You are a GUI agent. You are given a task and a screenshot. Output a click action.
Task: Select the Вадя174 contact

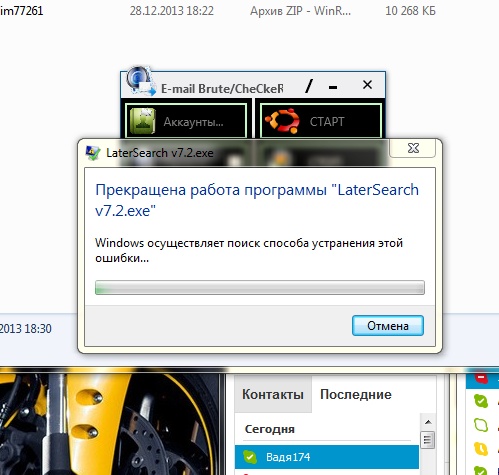[327, 457]
